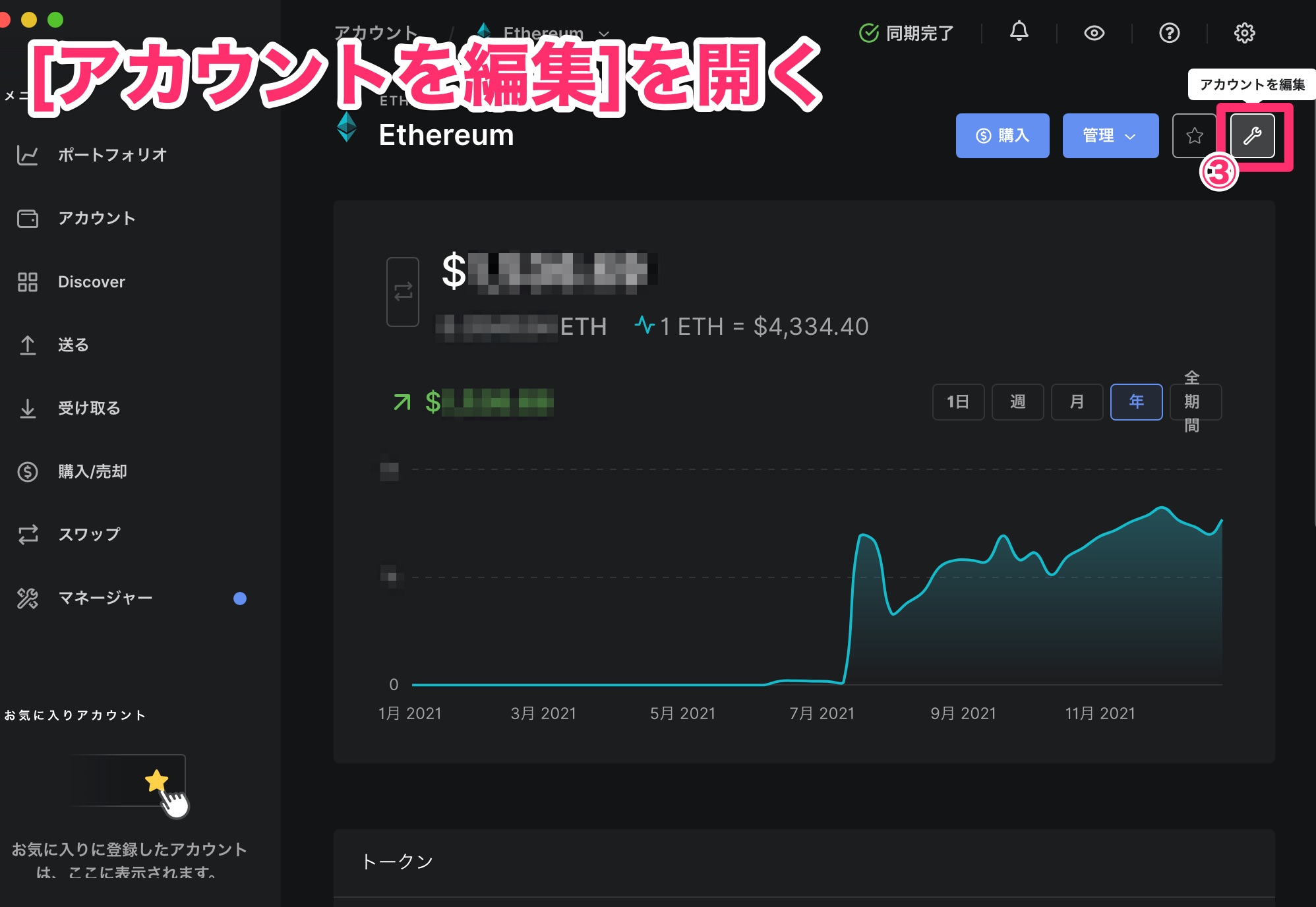Click the macOS green fullscreen button
Viewport: 1316px width, 907px height.
click(55, 20)
